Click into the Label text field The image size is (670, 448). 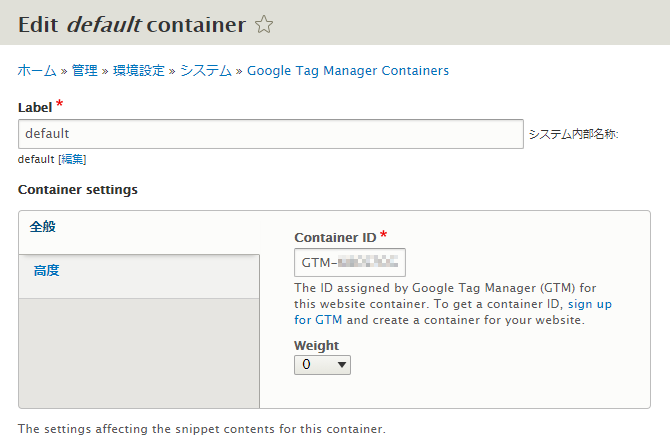(x=271, y=134)
